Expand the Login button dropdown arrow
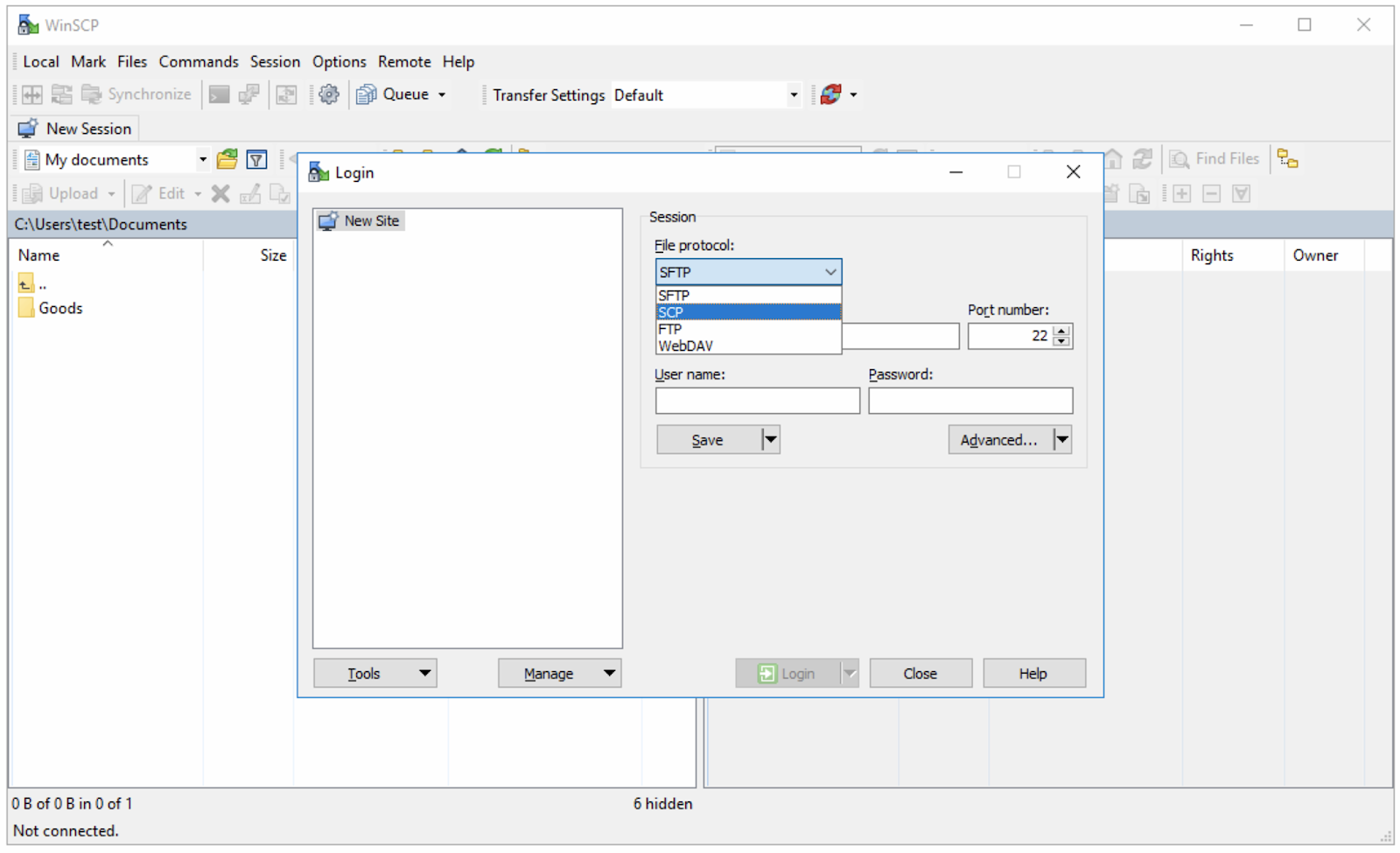 [849, 673]
